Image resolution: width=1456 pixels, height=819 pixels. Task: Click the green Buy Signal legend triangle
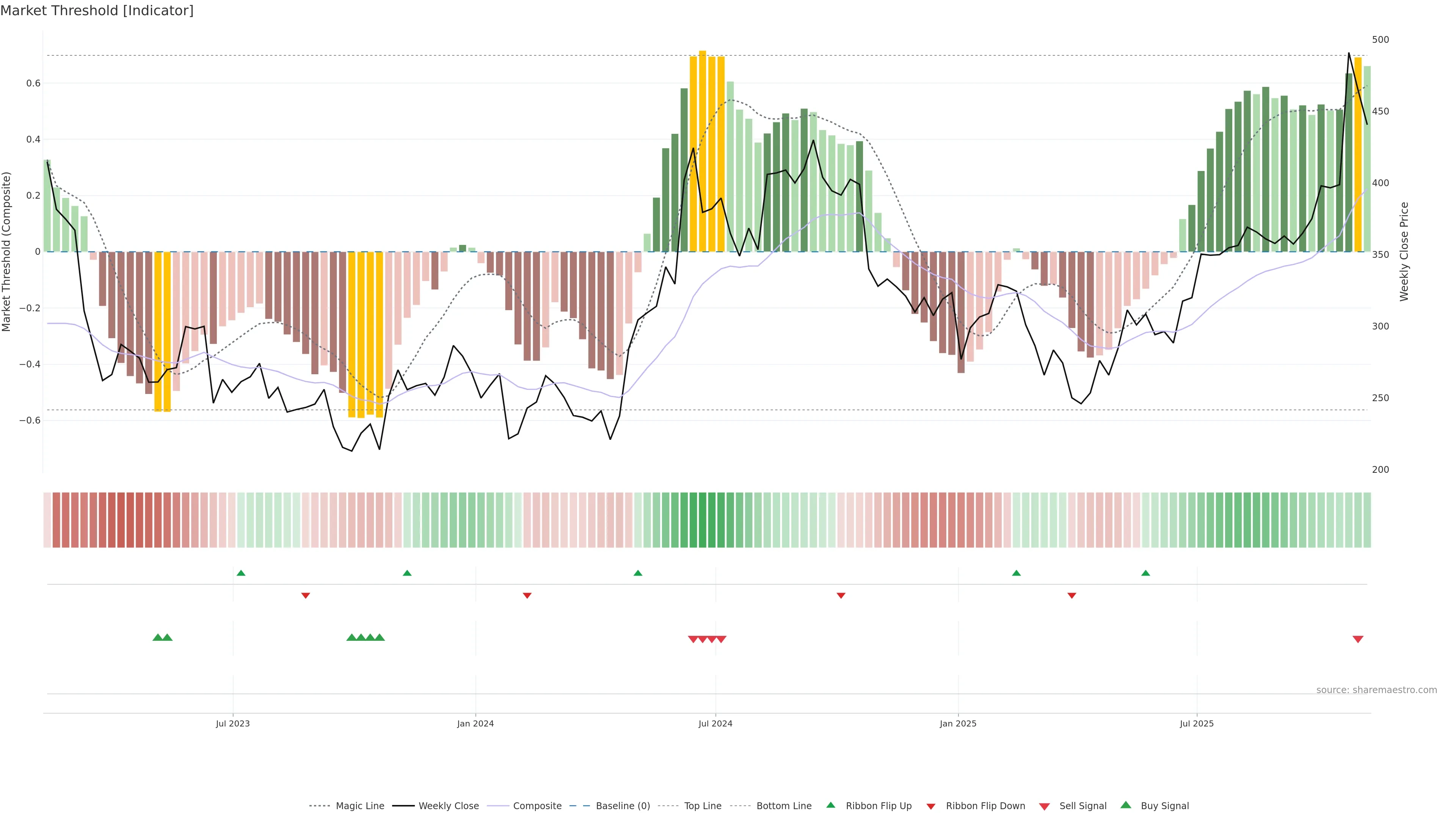[x=1126, y=805]
